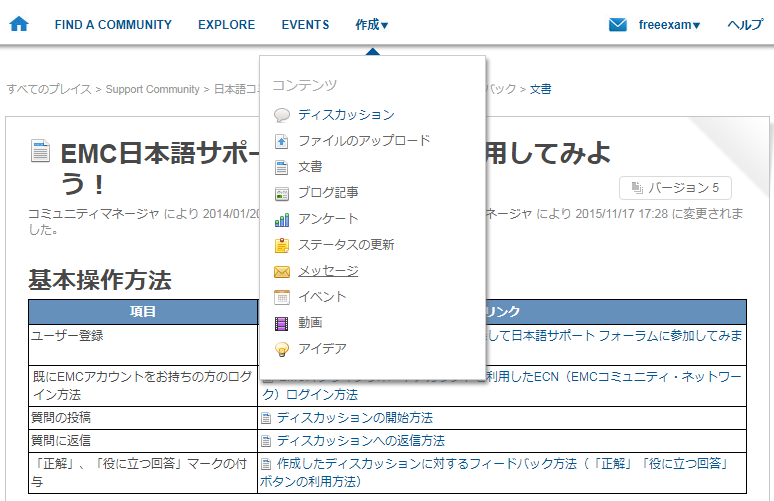
Task: Click the document icon next to 文書 in menu
Action: [x=281, y=167]
